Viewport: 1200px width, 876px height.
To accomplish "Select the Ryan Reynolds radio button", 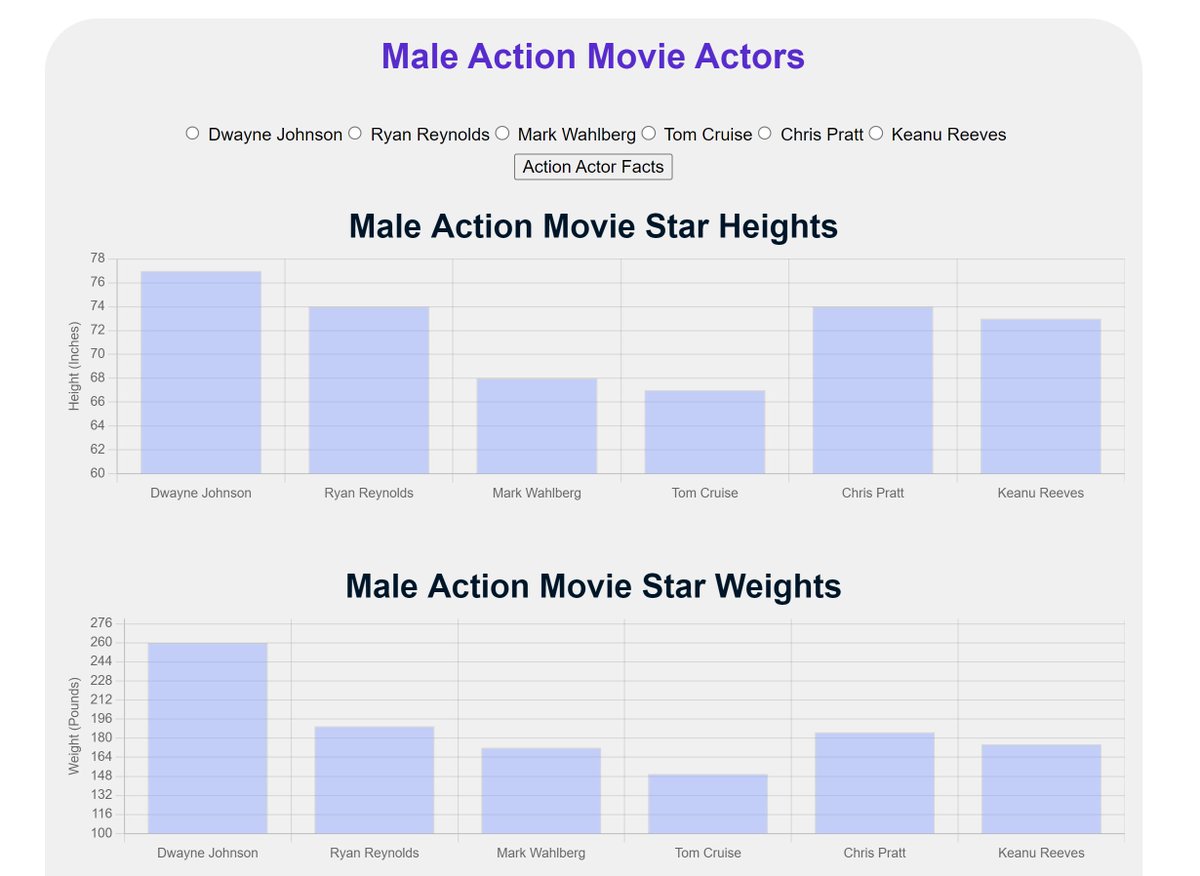I will coord(354,133).
